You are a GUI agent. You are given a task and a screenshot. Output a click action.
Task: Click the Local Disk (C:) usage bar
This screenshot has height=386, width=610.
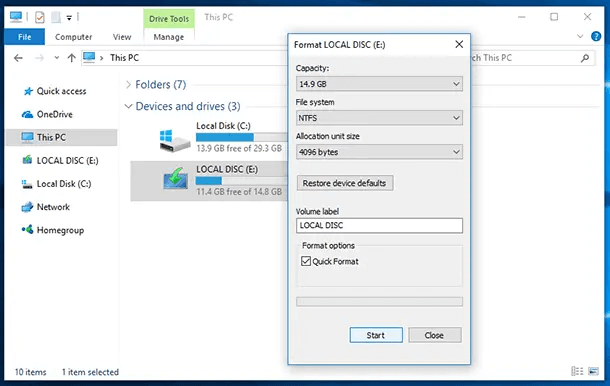point(242,137)
